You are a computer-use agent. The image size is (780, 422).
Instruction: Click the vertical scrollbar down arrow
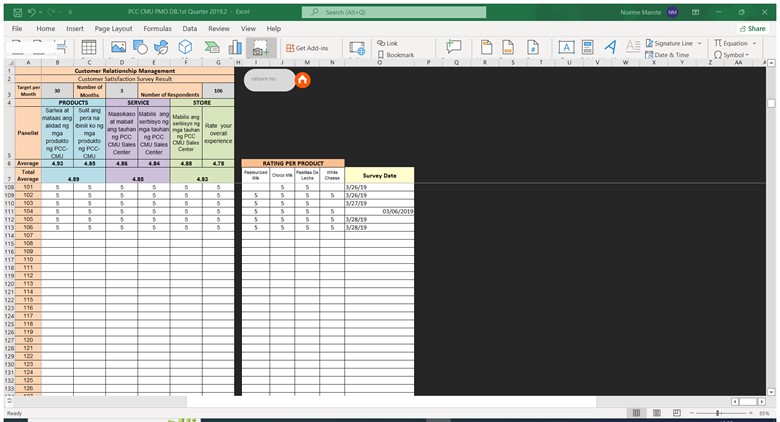(x=771, y=392)
